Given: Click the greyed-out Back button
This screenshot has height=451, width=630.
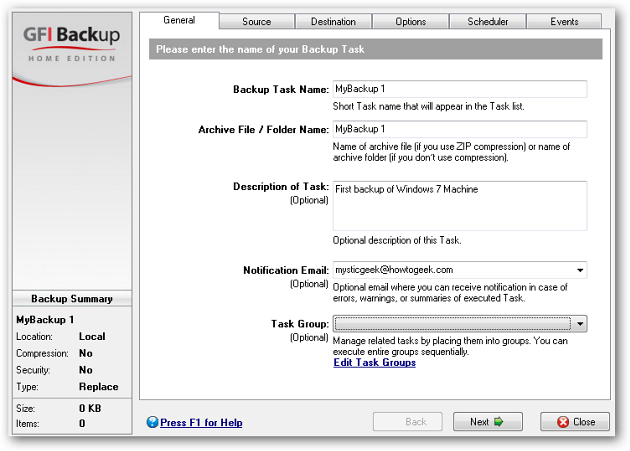Looking at the screenshot, I should 407,422.
